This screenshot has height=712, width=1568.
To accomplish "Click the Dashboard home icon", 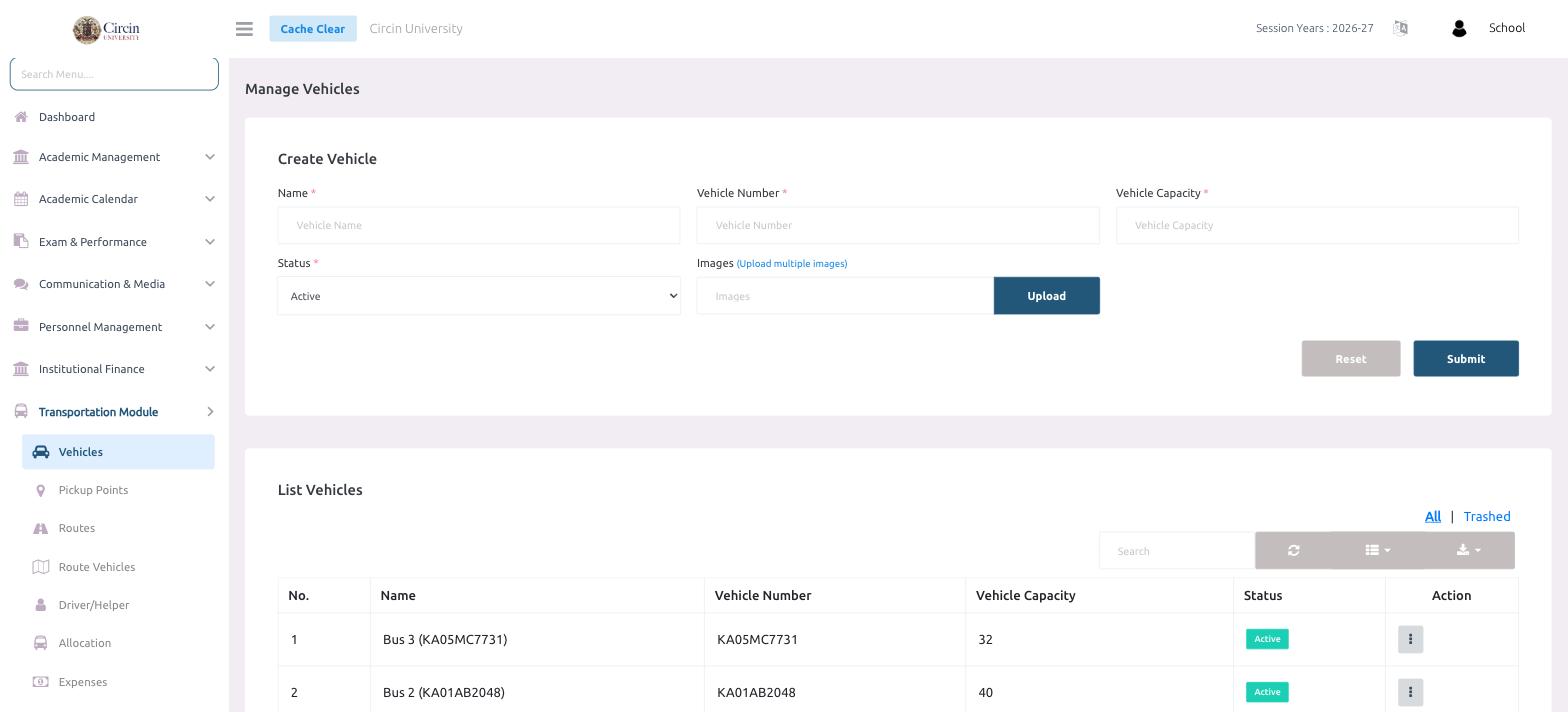I will tap(21, 117).
